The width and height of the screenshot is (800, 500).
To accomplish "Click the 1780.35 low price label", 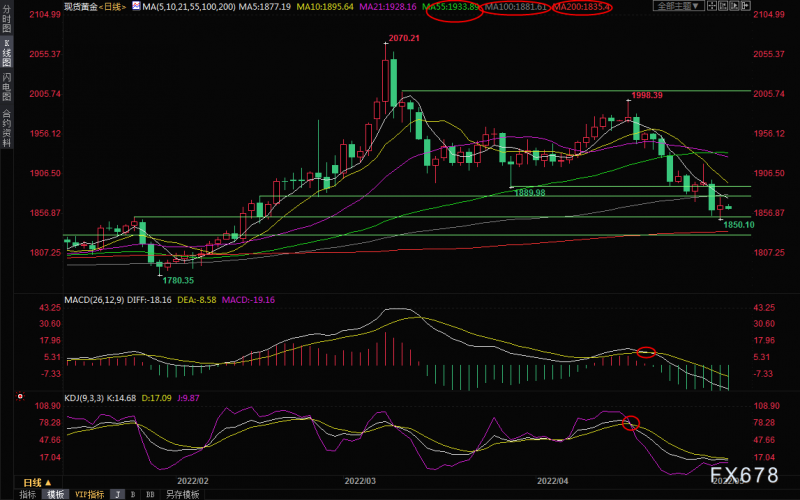I will coord(178,280).
